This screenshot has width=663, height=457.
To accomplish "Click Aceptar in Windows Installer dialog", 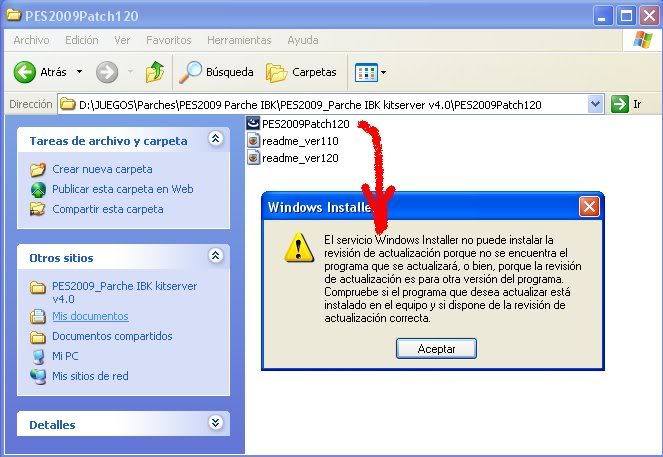I will [436, 349].
